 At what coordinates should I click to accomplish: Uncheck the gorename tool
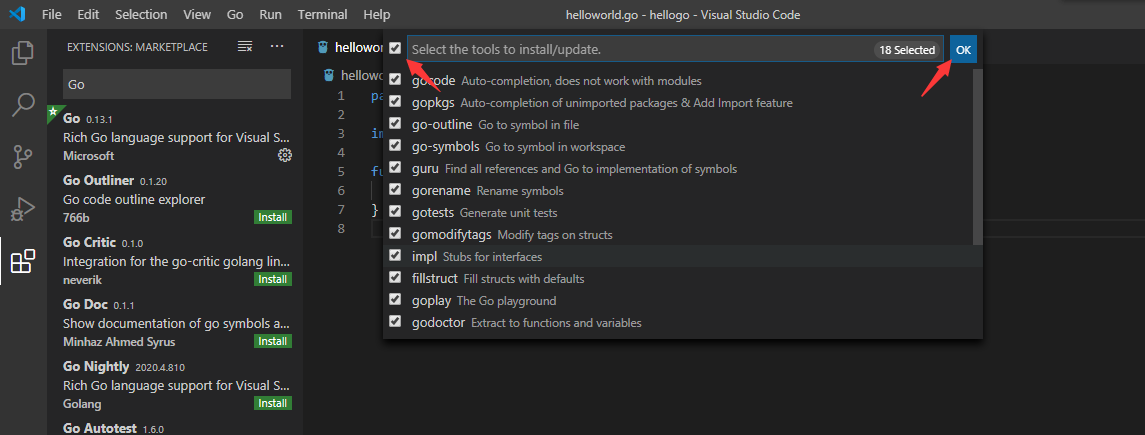[395, 189]
